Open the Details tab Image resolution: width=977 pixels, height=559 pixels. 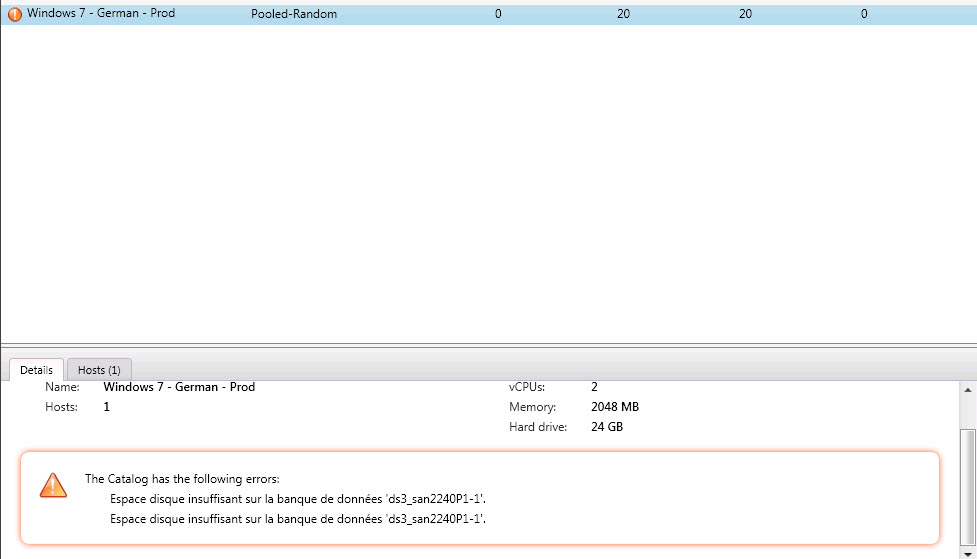tap(36, 370)
